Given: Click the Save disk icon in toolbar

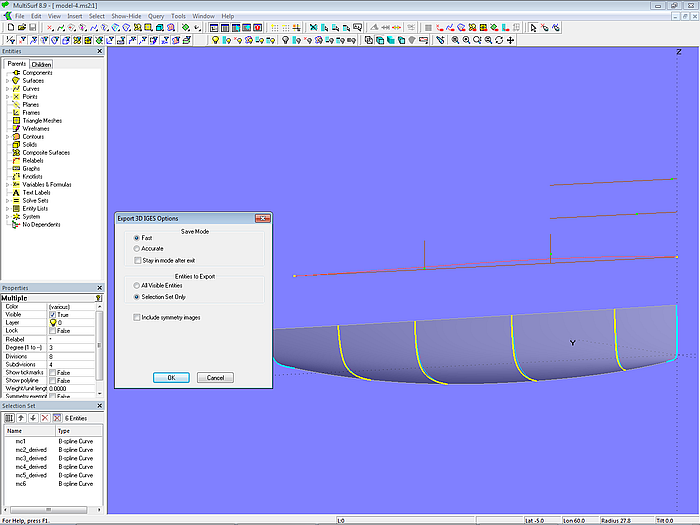Looking at the screenshot, I should click(x=31, y=28).
